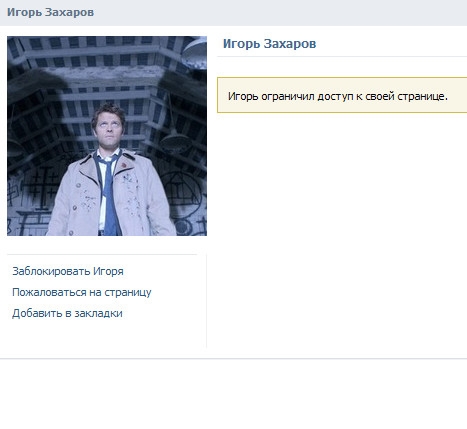467x429 pixels.
Task: Report the page with Пожаловаться на страницу
Action: coord(82,292)
